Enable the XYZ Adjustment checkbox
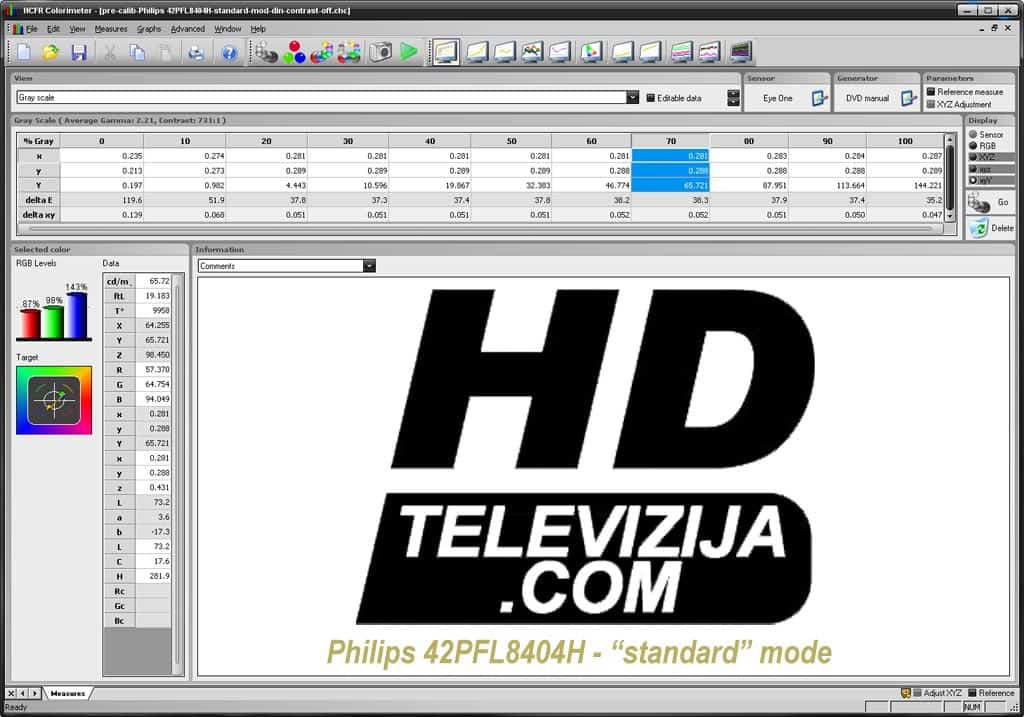Screen dimensions: 1024x717 coord(931,104)
